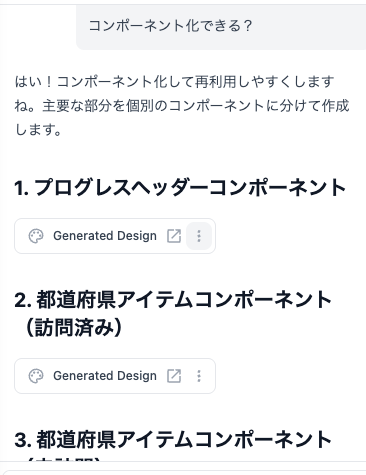Open first Generated Design in new window
The width and height of the screenshot is (366, 475).
pos(174,236)
